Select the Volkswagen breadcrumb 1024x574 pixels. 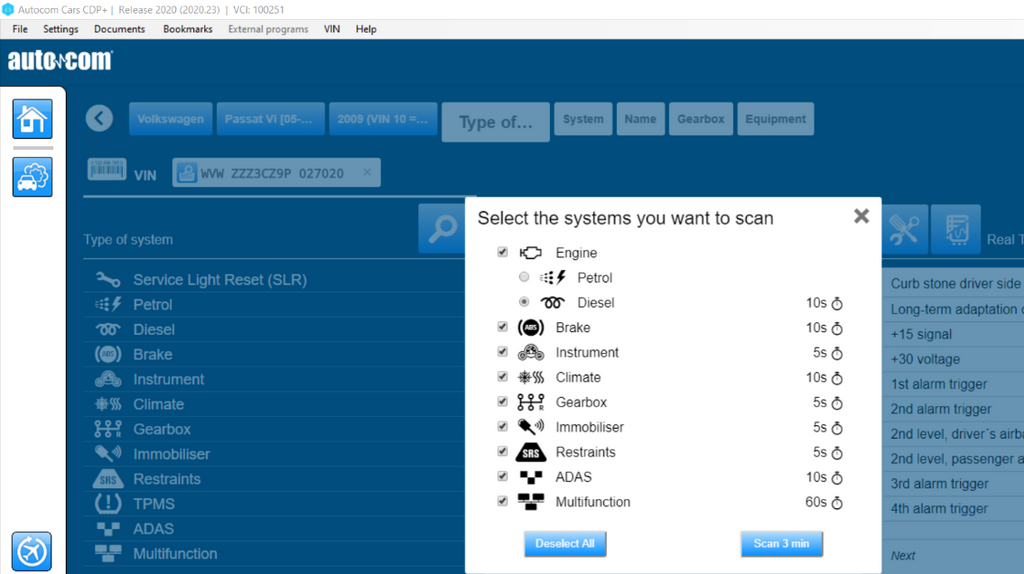(x=170, y=119)
